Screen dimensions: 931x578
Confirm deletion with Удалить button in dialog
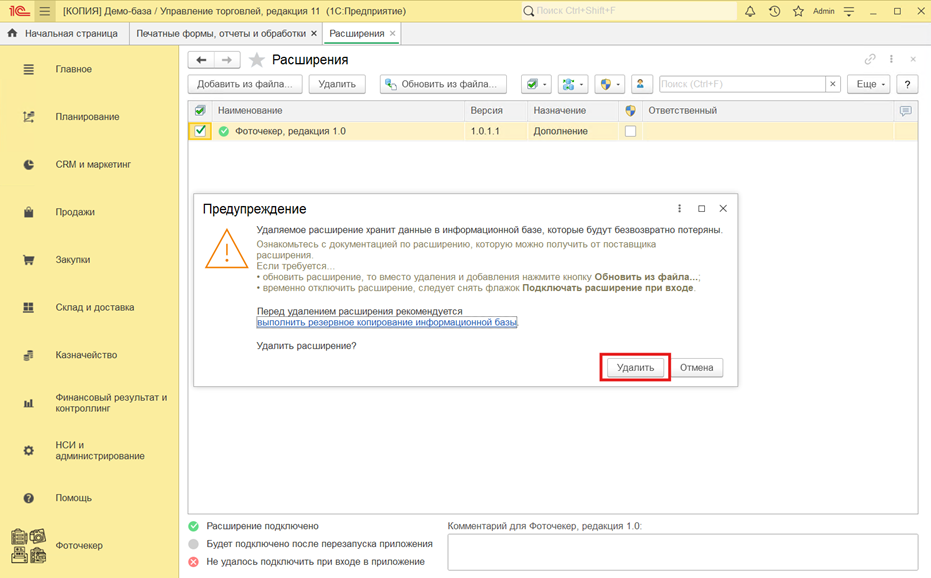coord(635,367)
